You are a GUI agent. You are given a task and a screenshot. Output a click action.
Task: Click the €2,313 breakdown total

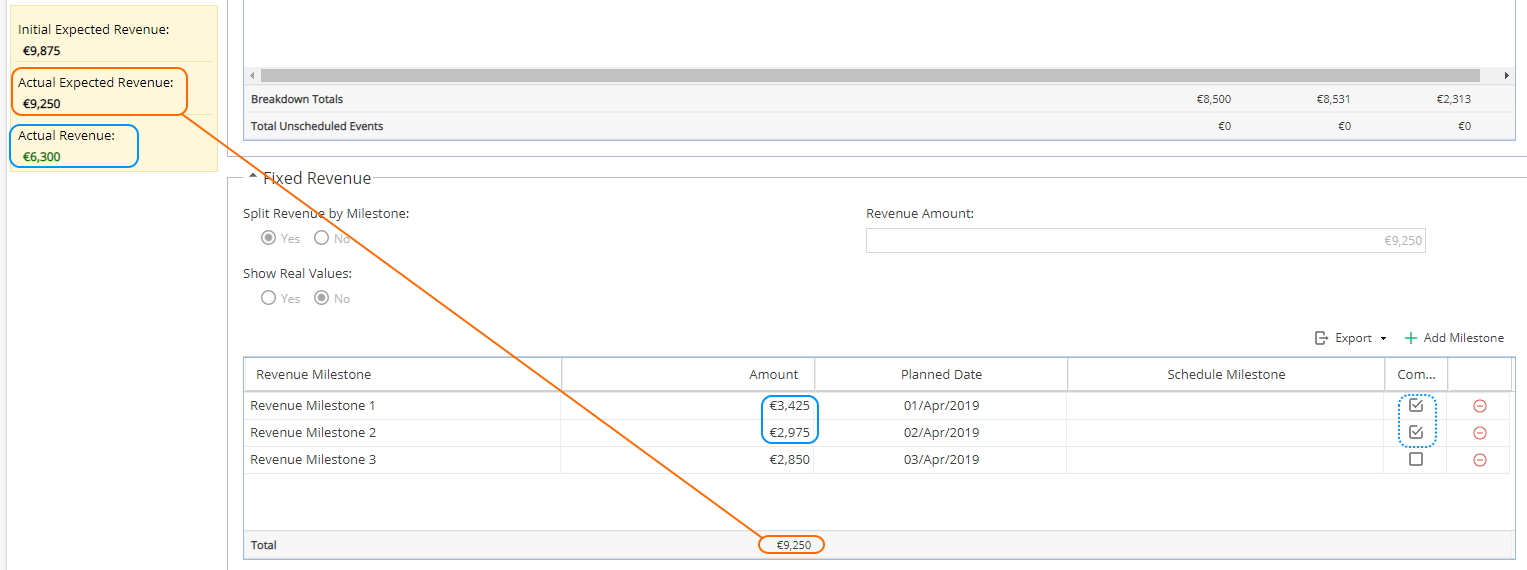point(1453,99)
